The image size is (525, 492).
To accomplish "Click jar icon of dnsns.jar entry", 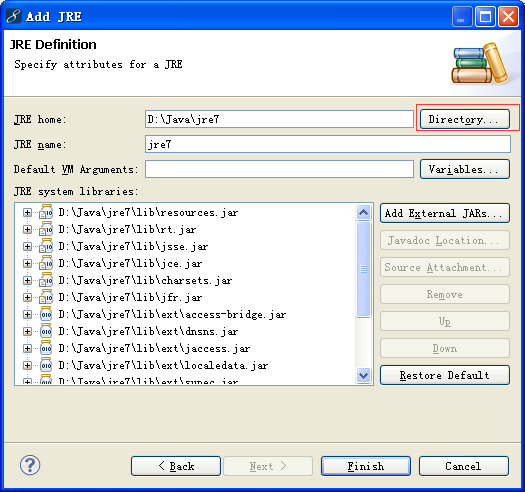I will [x=46, y=332].
